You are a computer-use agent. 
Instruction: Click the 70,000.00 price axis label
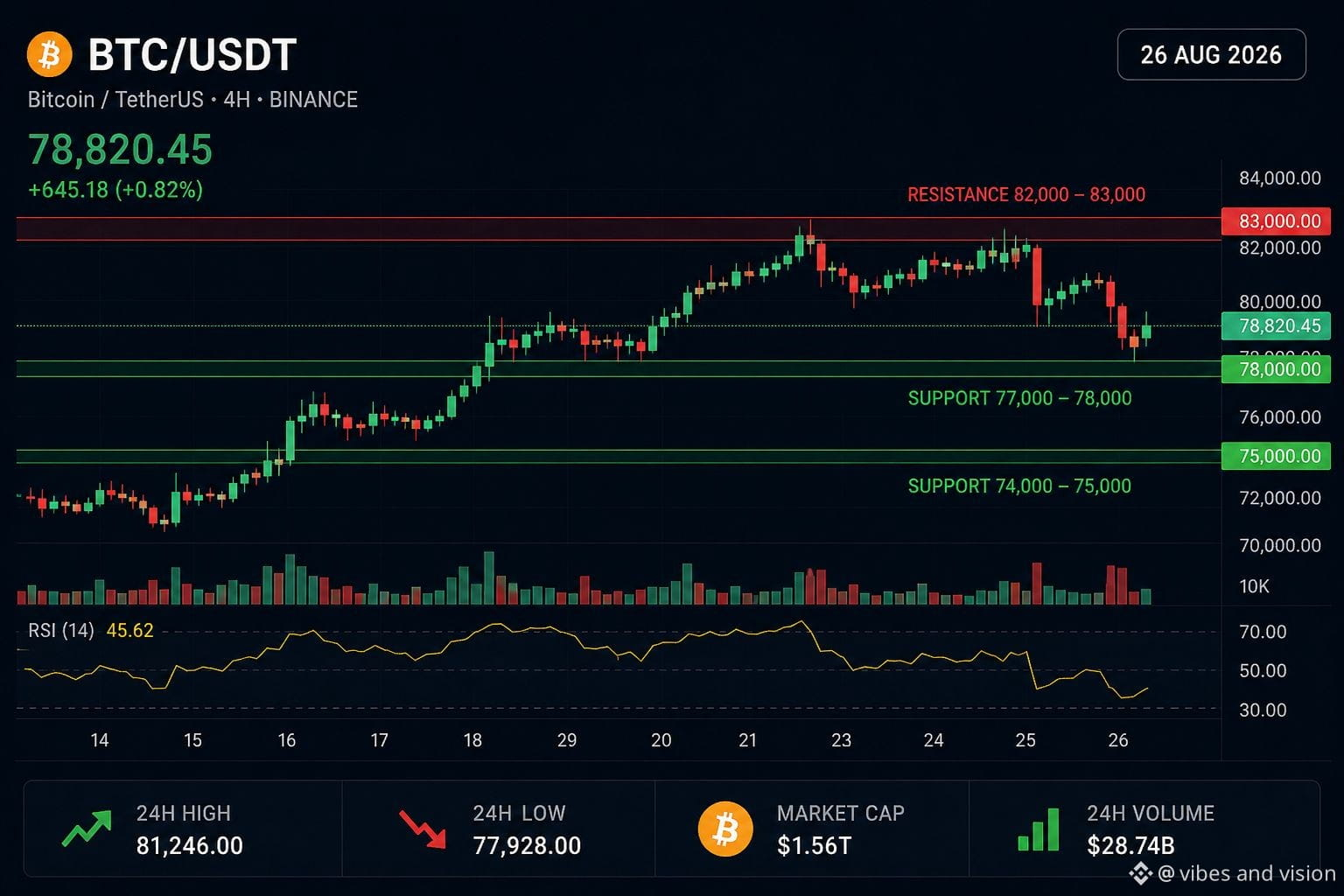tap(1280, 545)
